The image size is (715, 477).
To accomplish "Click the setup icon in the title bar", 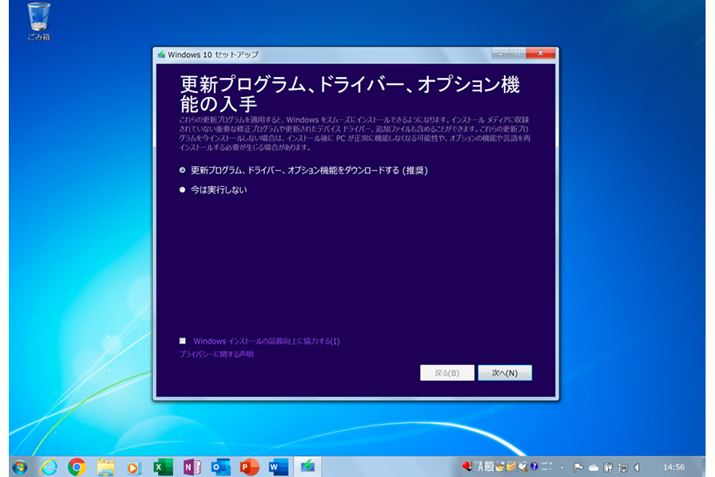I will click(x=161, y=54).
